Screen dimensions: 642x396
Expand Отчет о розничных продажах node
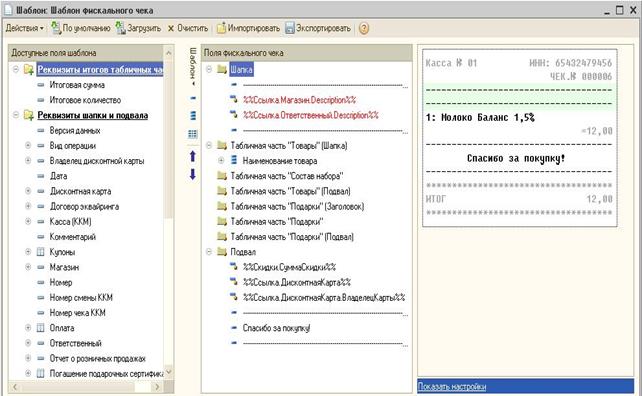click(x=28, y=358)
